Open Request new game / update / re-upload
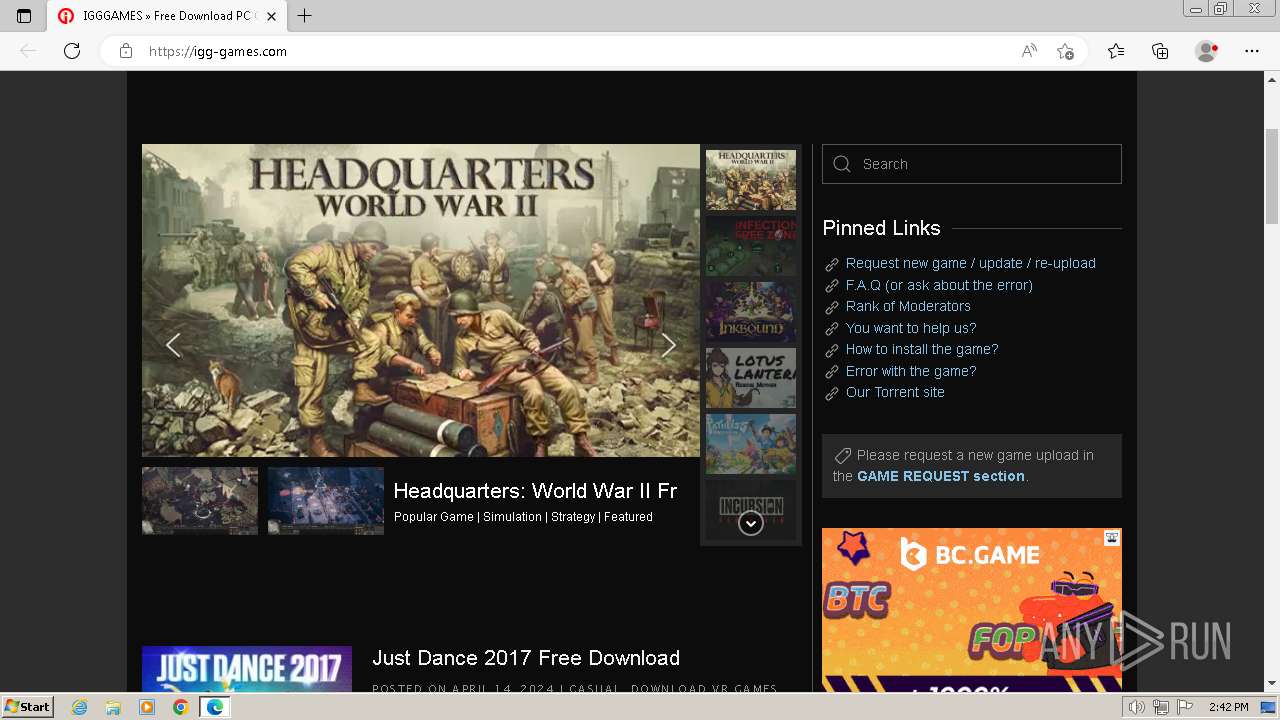 click(x=971, y=263)
